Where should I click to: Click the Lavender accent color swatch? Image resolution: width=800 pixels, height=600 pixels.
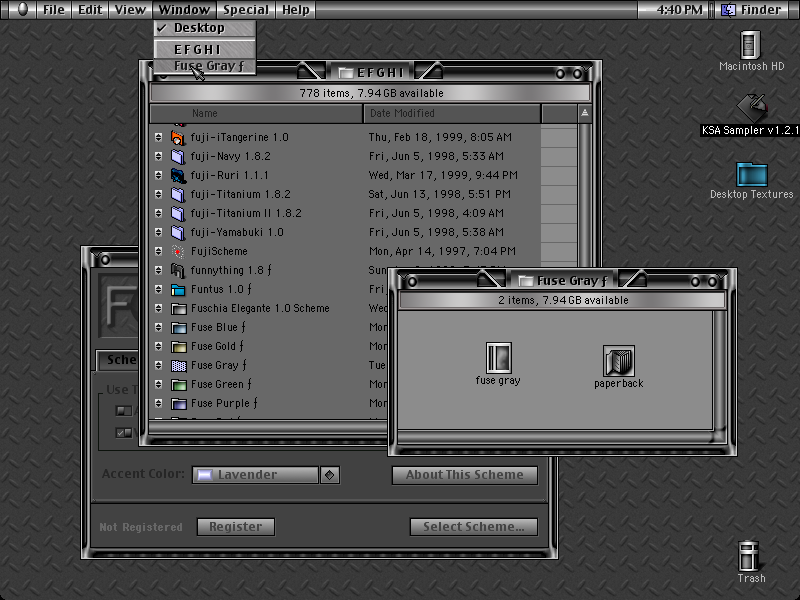pos(205,475)
